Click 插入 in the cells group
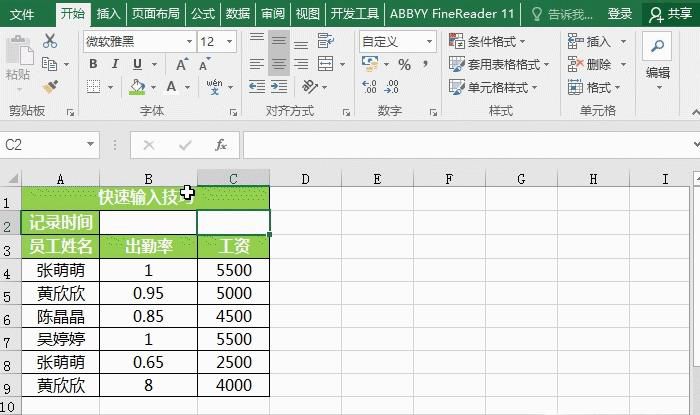Viewport: 700px width, 415px height. pyautogui.click(x=597, y=42)
